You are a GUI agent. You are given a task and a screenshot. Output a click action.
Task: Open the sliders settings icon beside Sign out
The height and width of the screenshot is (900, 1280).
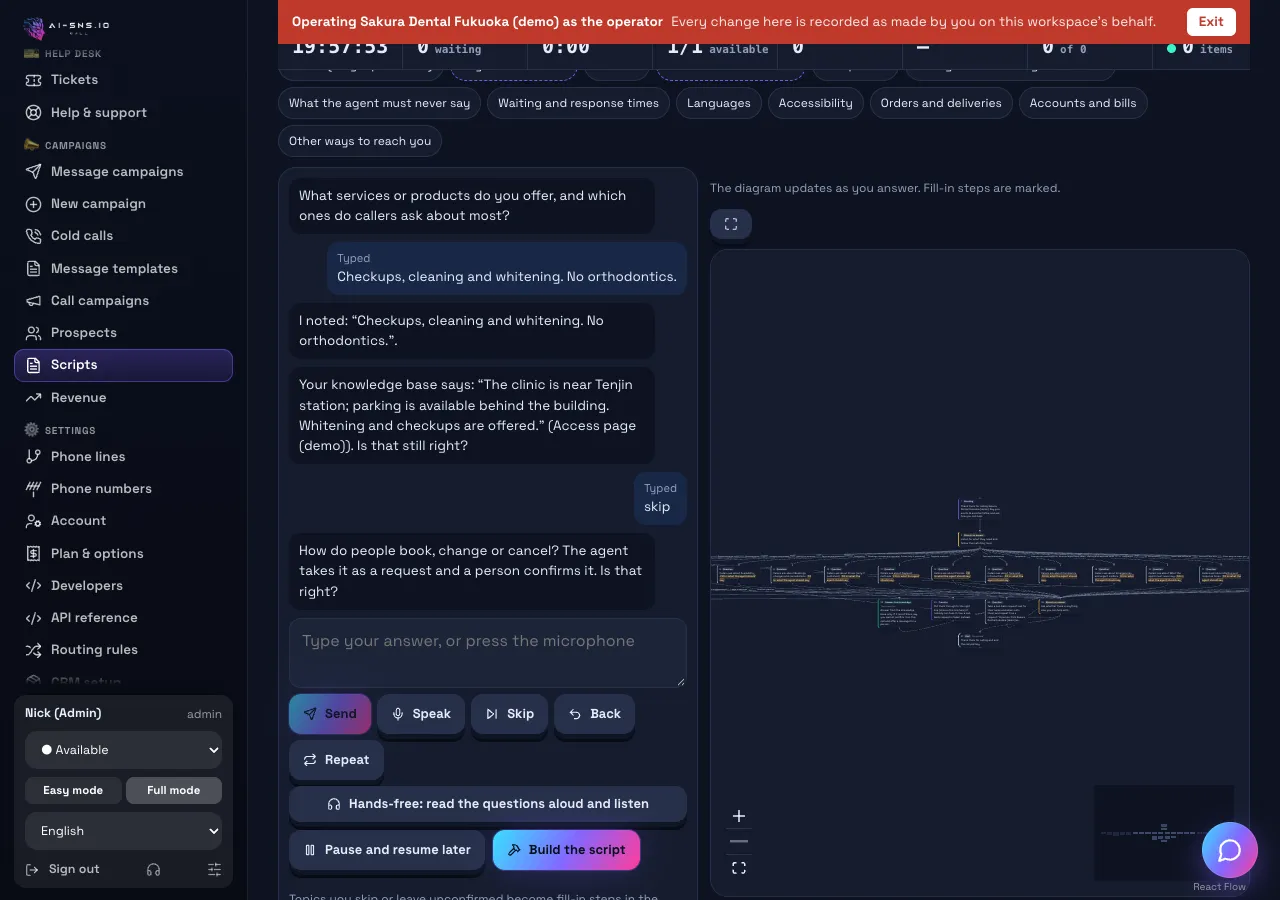tap(214, 870)
